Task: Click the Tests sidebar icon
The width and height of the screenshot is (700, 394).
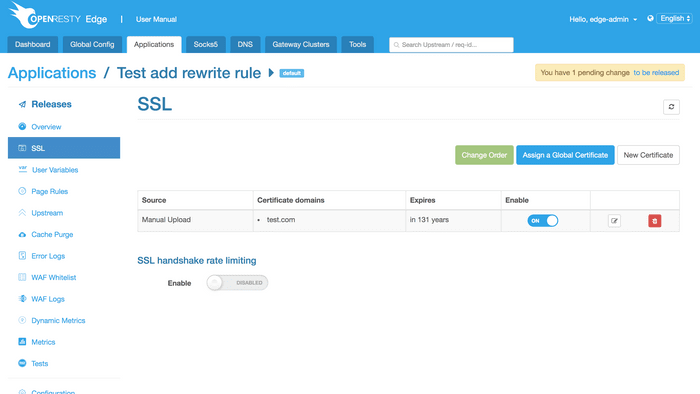Action: click(x=22, y=363)
